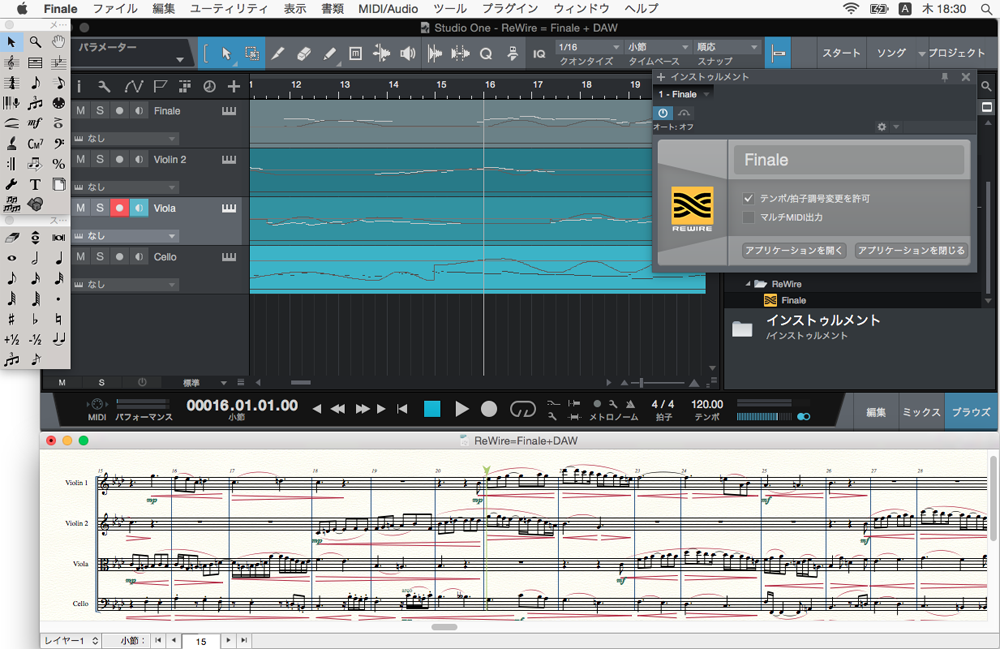The width and height of the screenshot is (1000, 649).
Task: Open the パラメーター dropdown
Action: coord(133,53)
